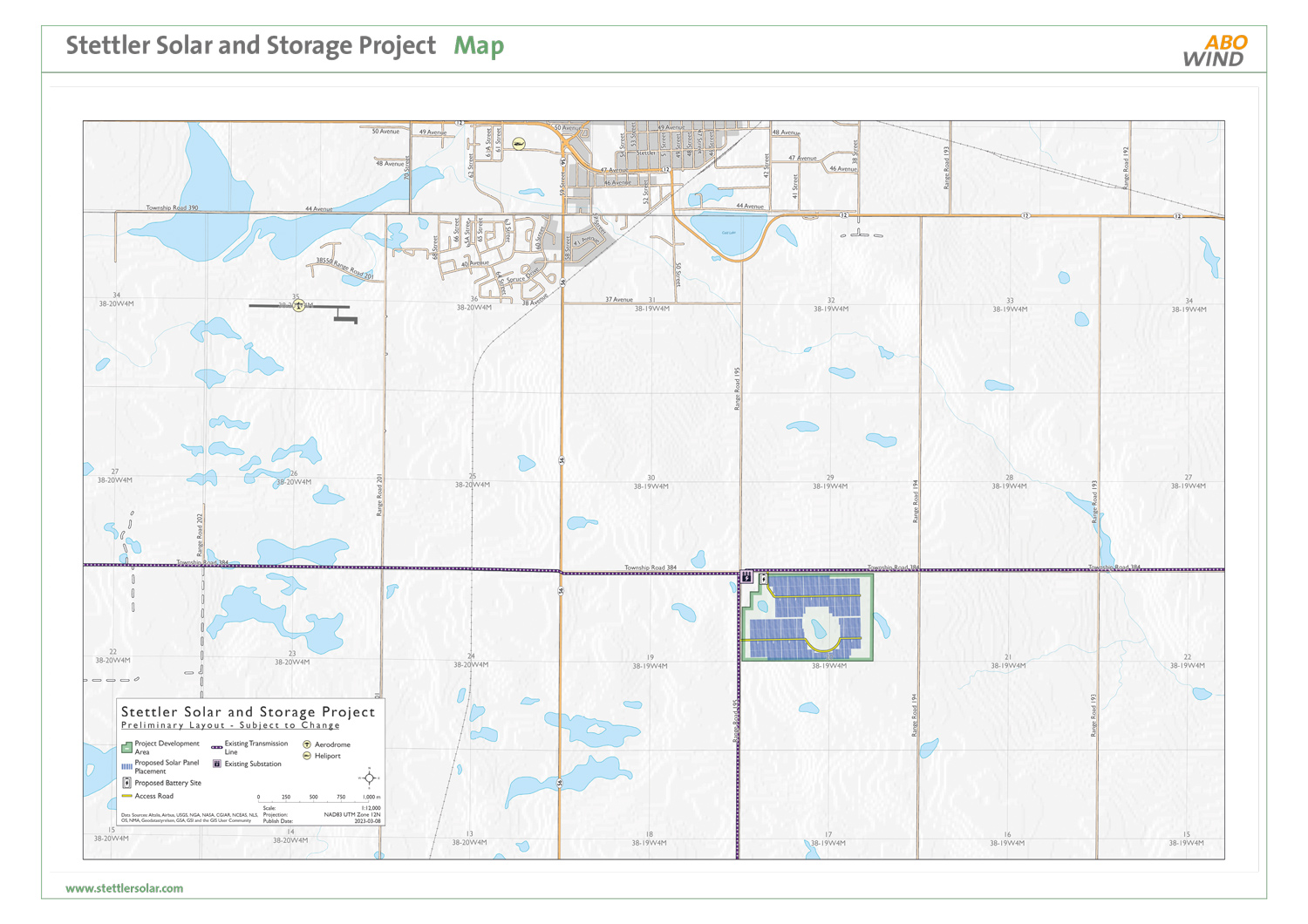
Task: Click the Existing Transmission Line legend symbol
Action: 217,747
